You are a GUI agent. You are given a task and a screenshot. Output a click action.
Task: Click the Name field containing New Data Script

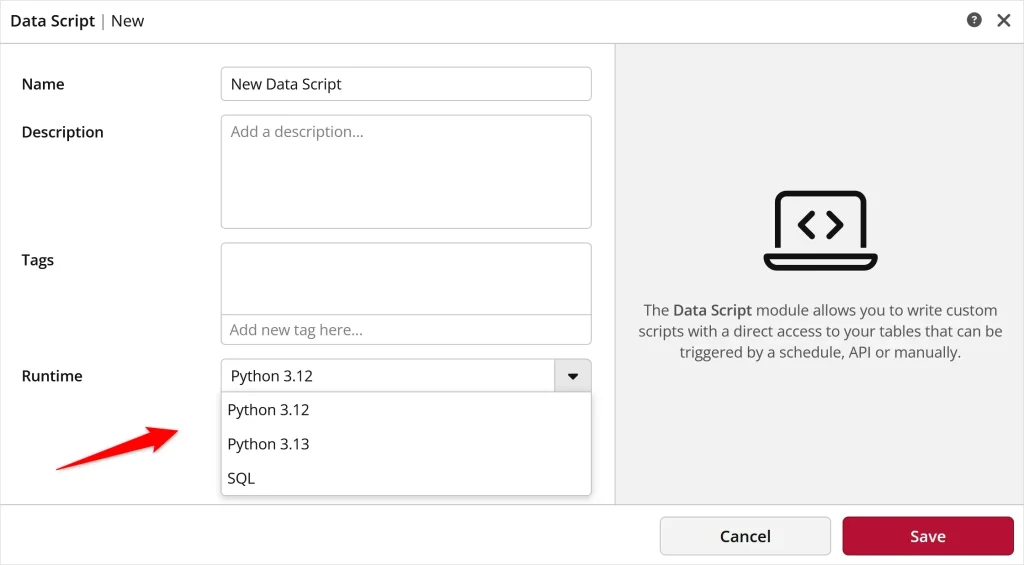[406, 84]
